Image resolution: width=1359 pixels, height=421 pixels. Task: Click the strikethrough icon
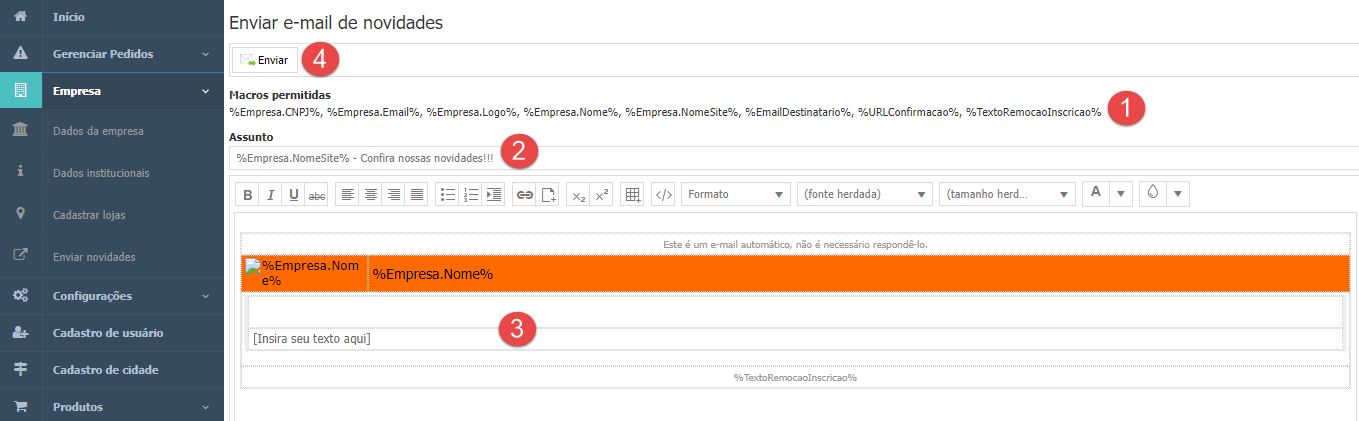[317, 195]
